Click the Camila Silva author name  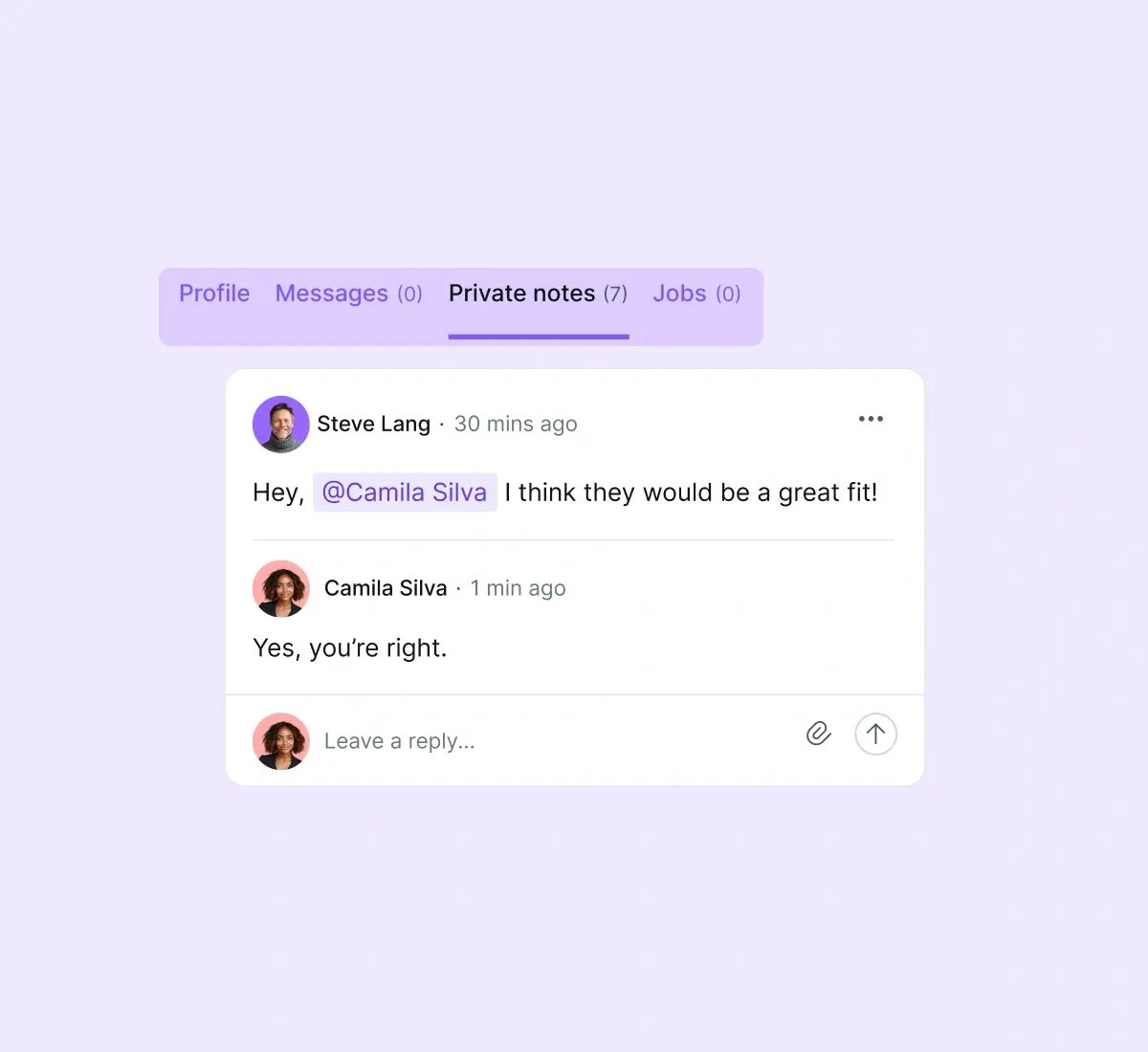point(386,588)
